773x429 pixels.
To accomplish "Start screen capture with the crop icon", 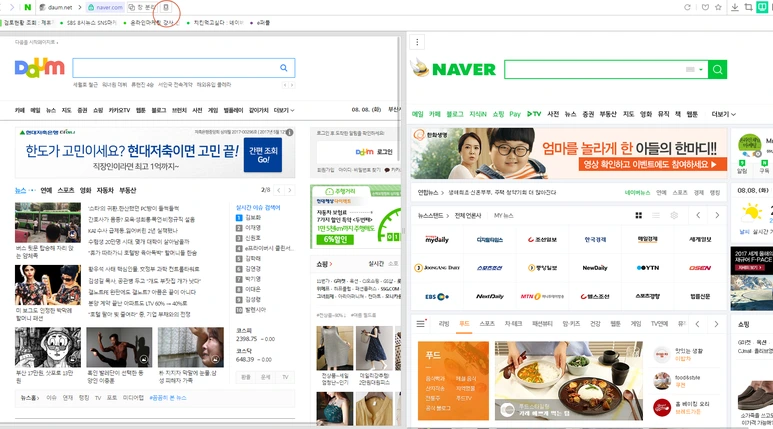I will (748, 7).
